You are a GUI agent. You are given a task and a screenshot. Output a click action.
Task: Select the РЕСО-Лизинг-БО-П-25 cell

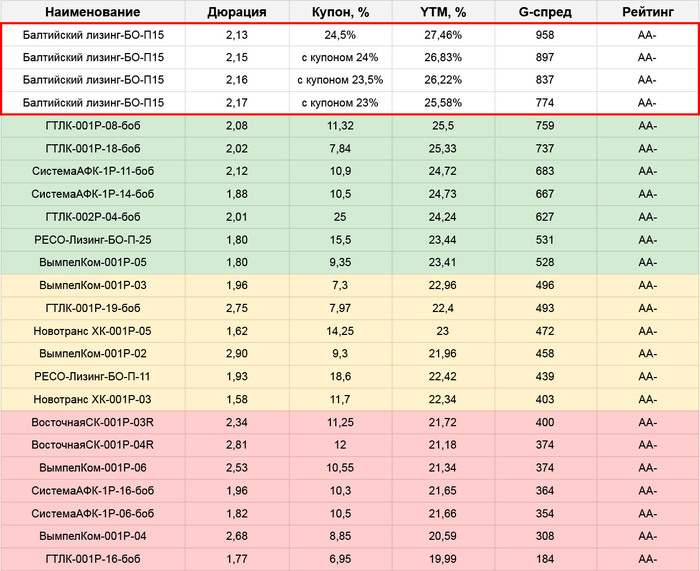93,240
